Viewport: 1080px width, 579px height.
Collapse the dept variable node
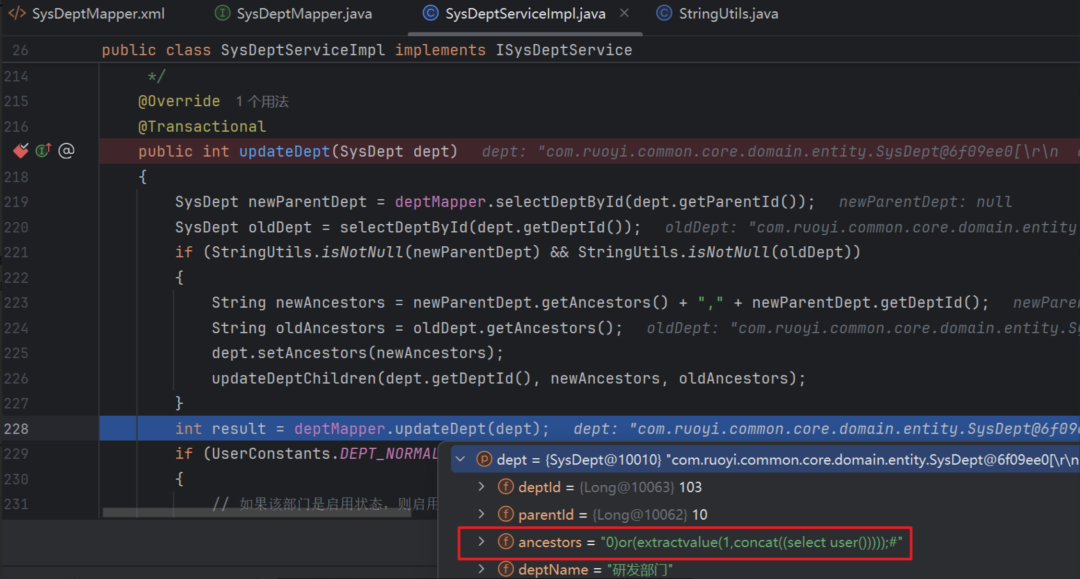[x=461, y=459]
